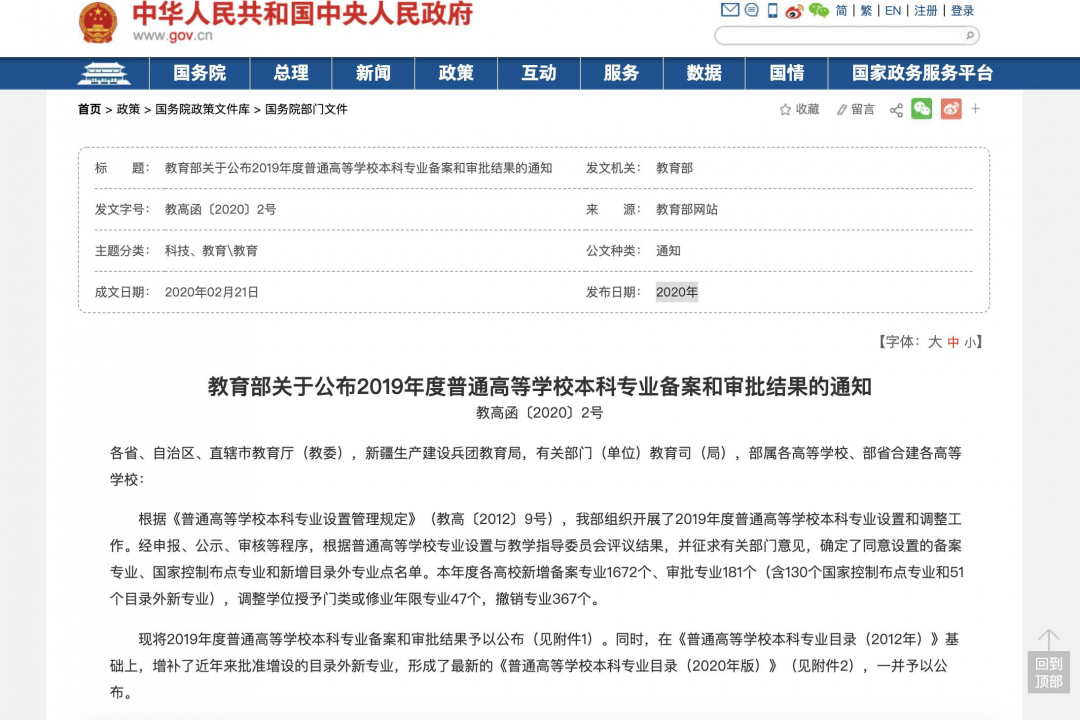Click the 中华人民共和国中央人民政府 site title
1080x720 pixels.
(x=302, y=14)
